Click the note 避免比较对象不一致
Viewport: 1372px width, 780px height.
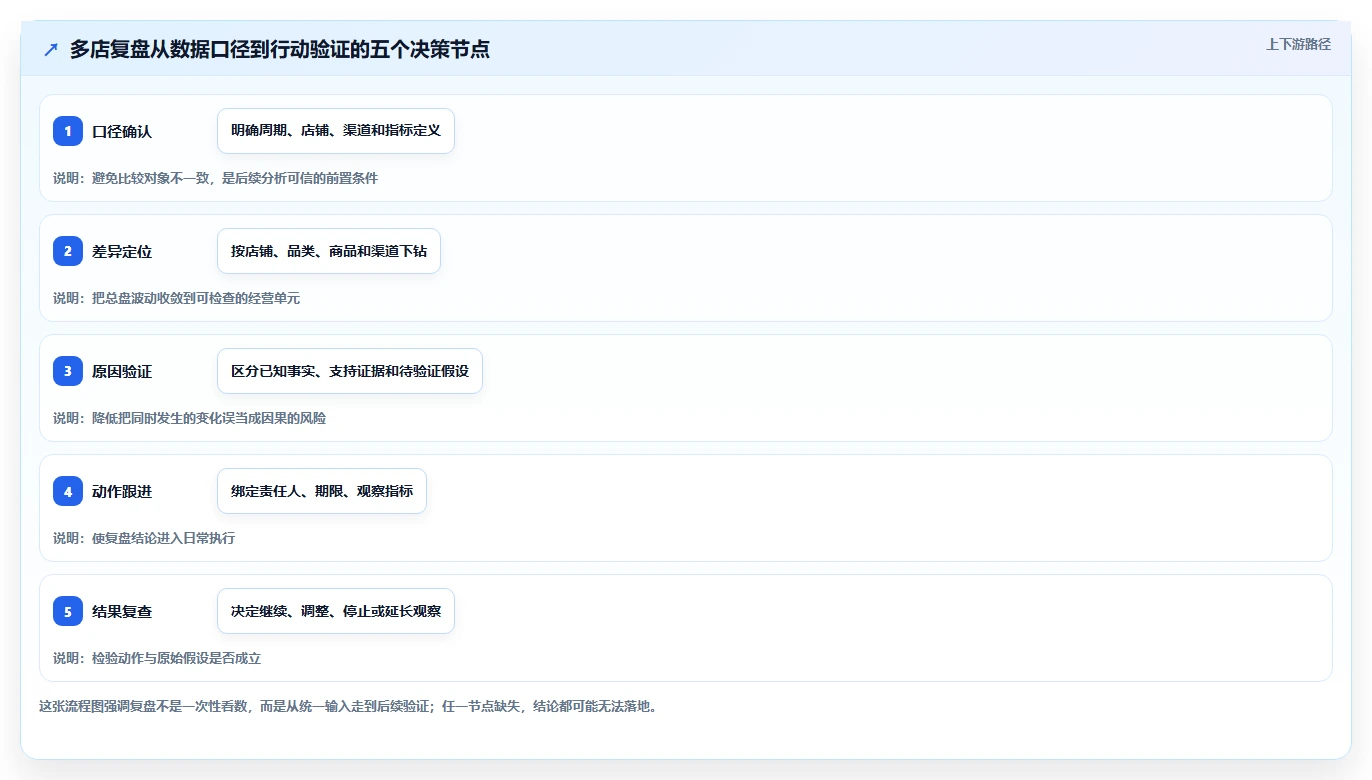tap(215, 178)
